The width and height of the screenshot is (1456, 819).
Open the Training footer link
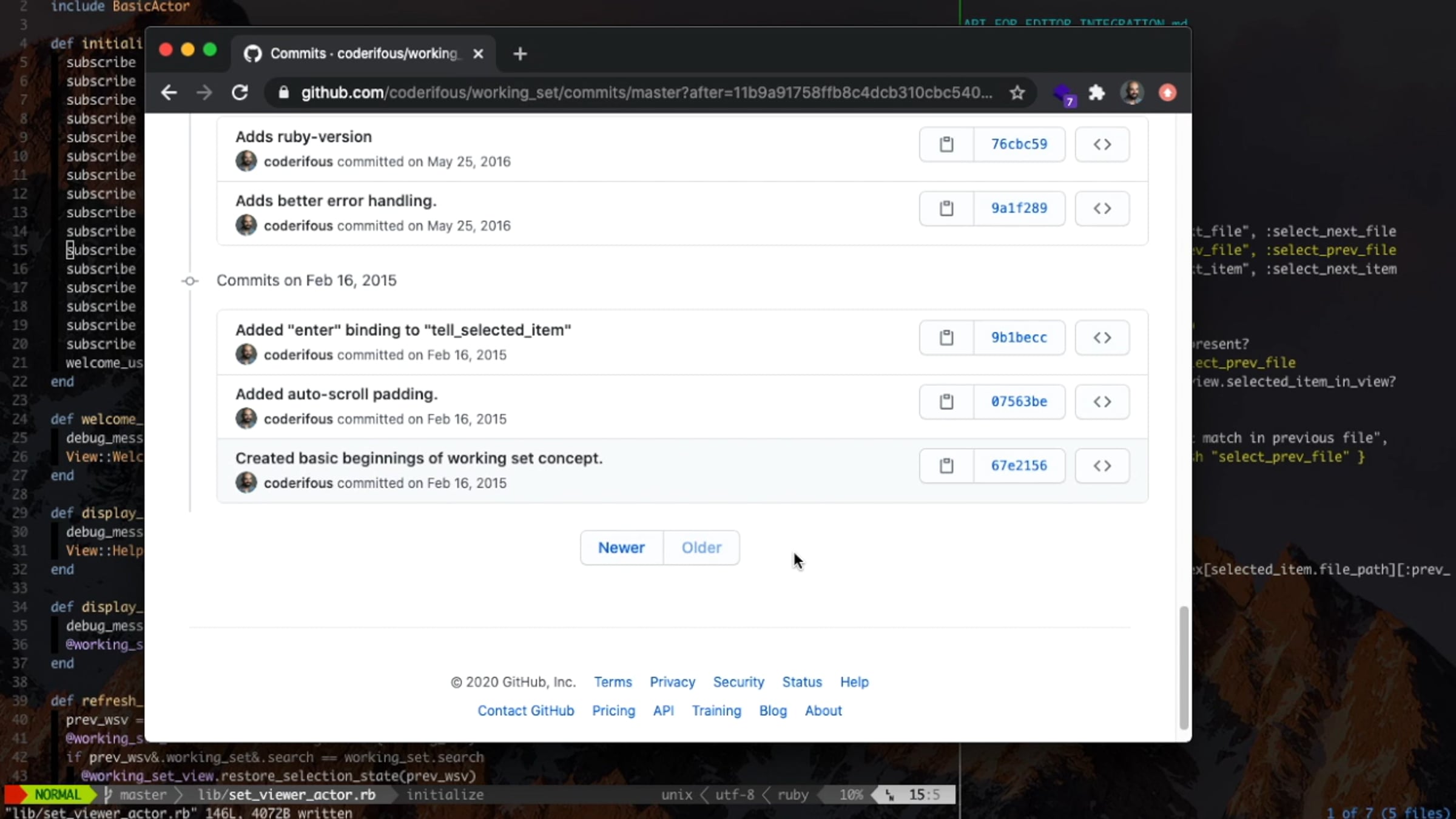click(716, 710)
